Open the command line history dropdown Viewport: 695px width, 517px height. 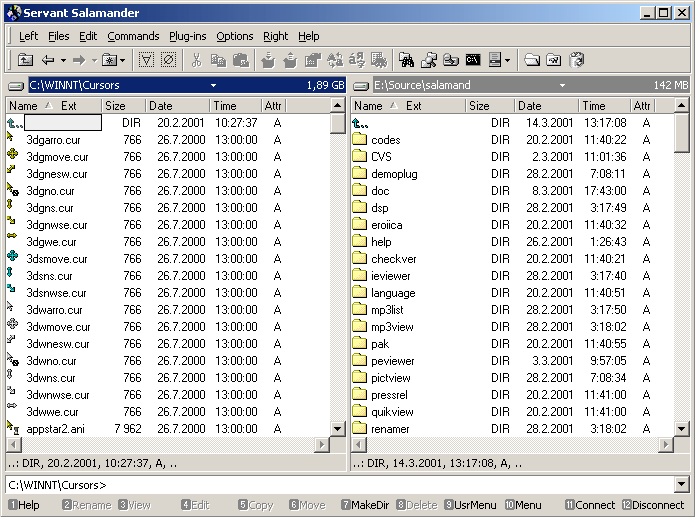[681, 485]
